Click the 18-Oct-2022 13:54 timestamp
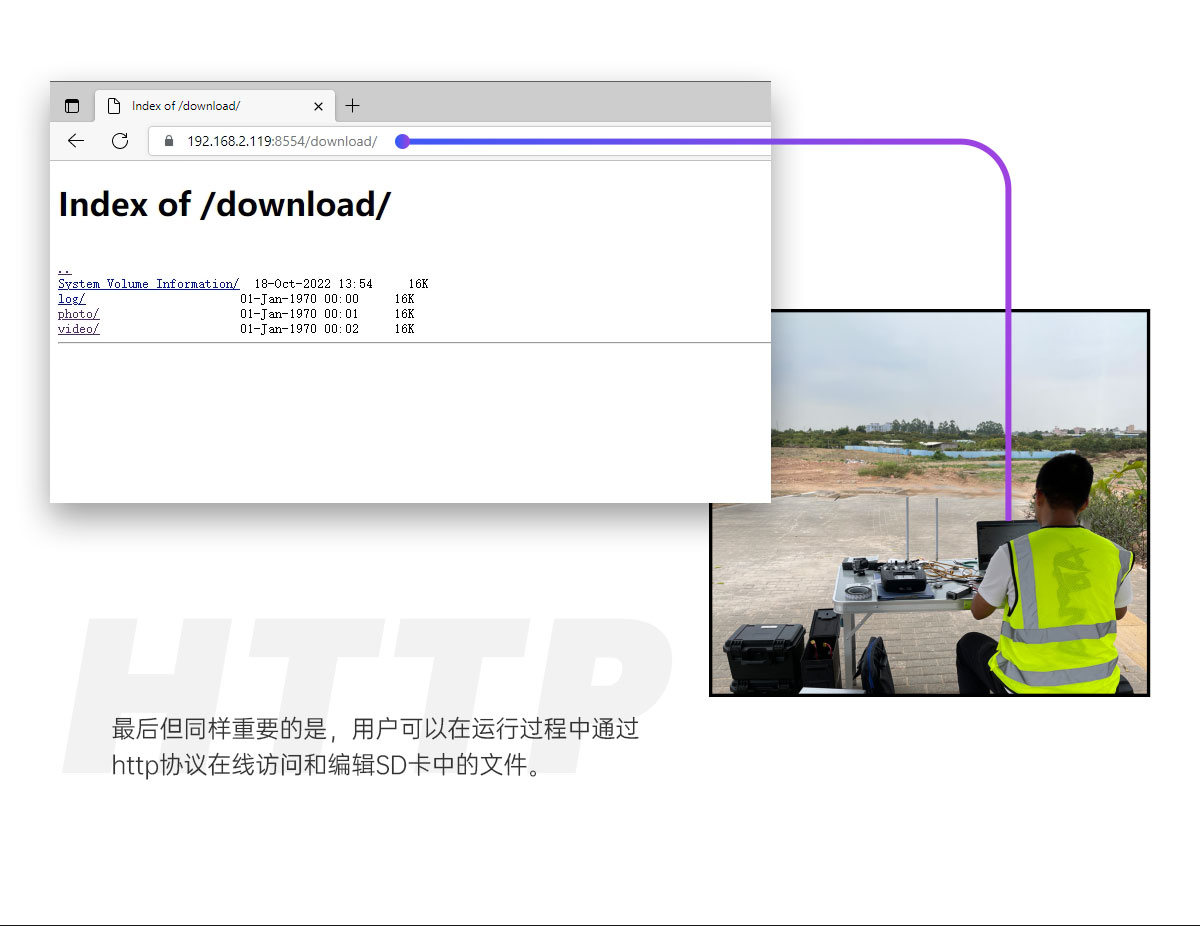Viewport: 1200px width, 926px height. point(313,284)
